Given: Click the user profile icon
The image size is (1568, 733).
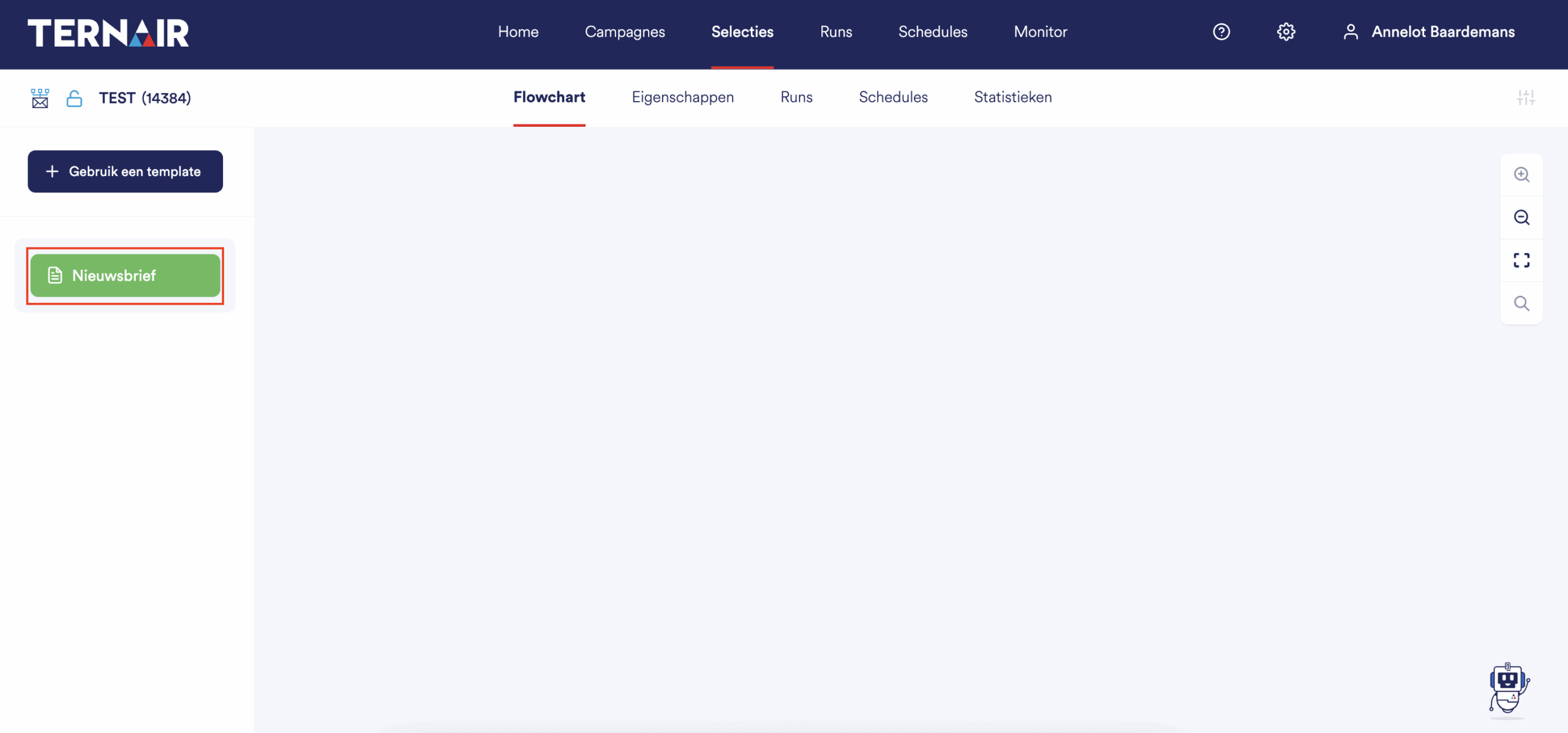Looking at the screenshot, I should (1351, 32).
